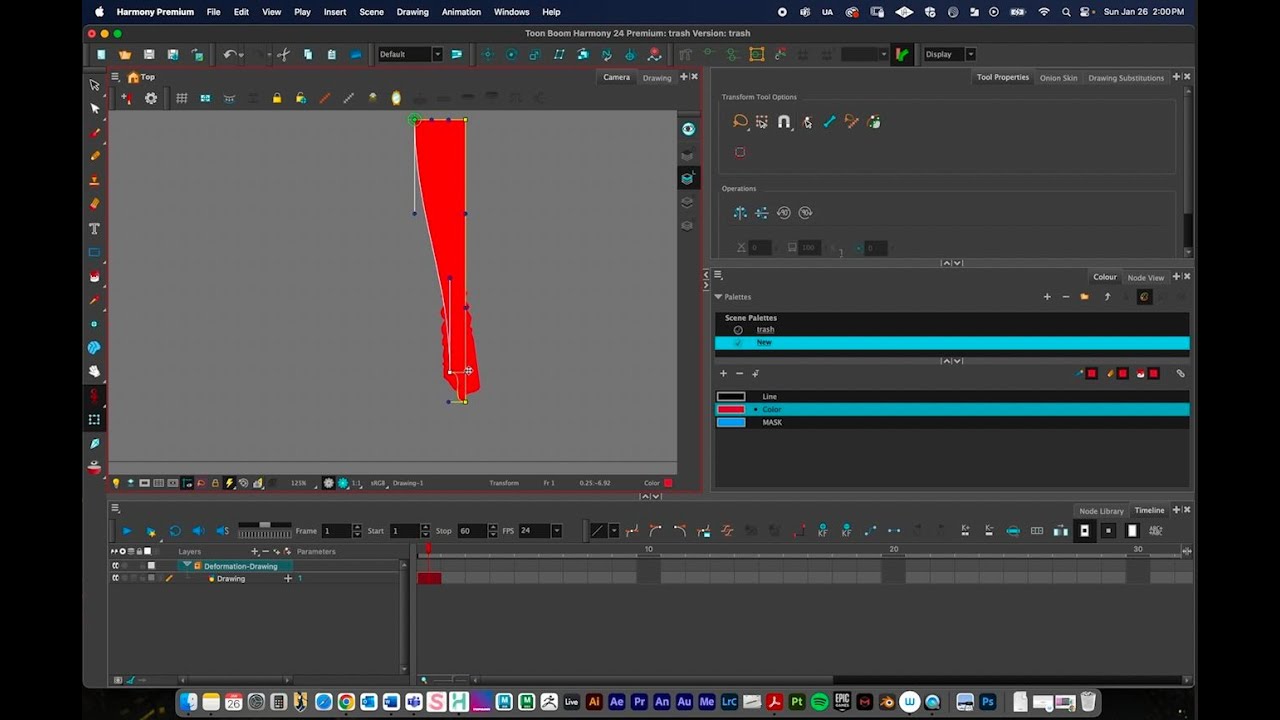
Task: Click the Save scene icon
Action: tap(149, 54)
